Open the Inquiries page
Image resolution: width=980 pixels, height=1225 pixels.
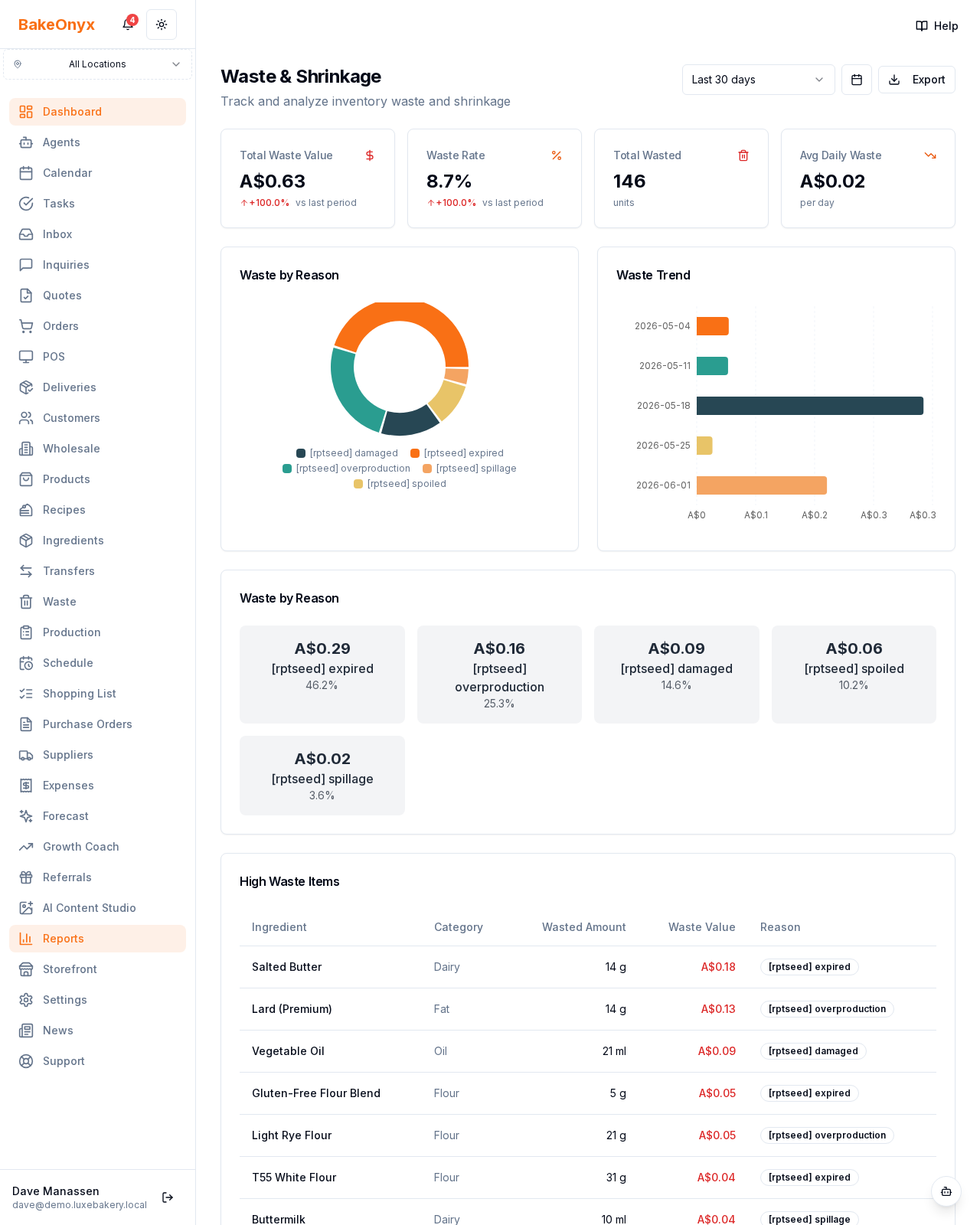click(97, 265)
